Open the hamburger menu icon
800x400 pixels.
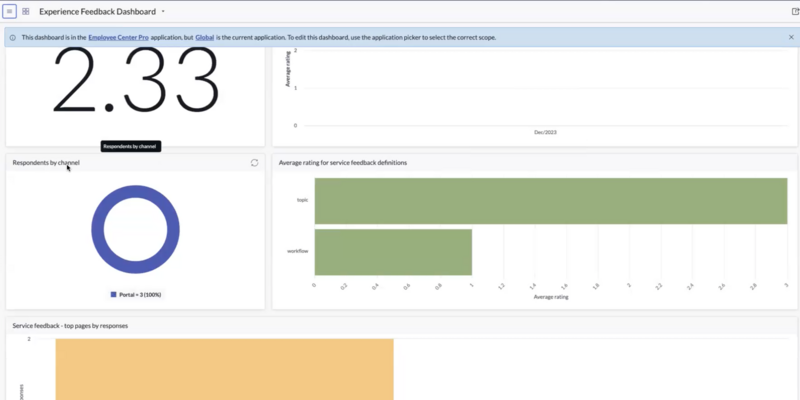[x=9, y=11]
